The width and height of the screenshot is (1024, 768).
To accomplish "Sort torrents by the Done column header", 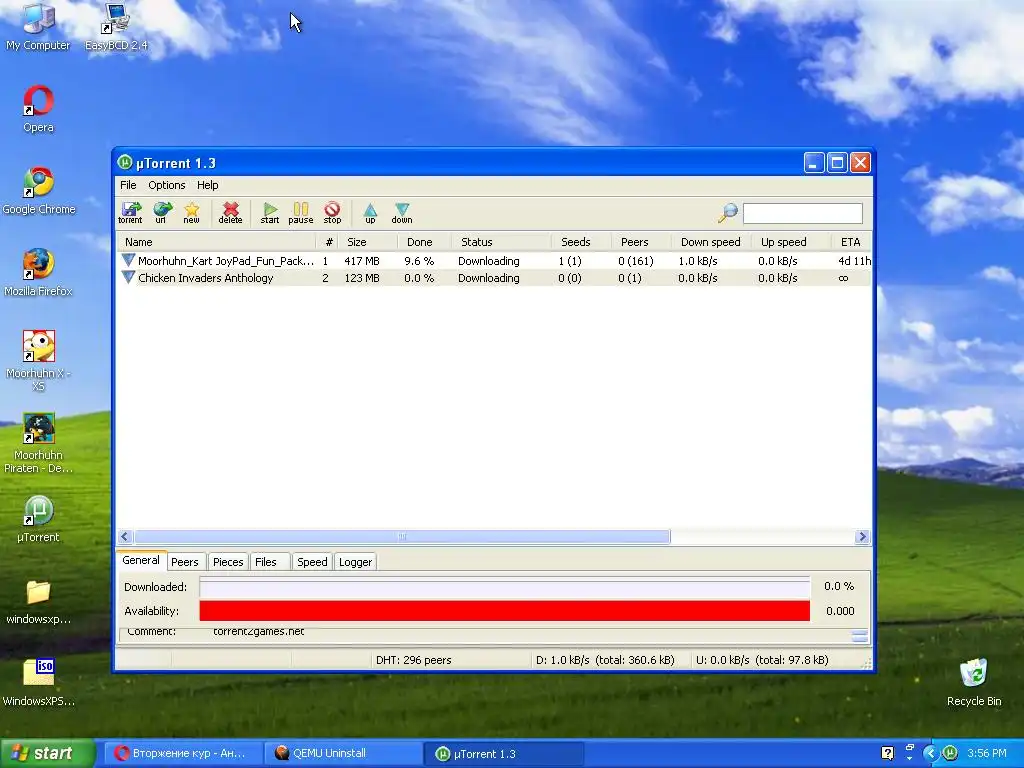I will tap(424, 242).
